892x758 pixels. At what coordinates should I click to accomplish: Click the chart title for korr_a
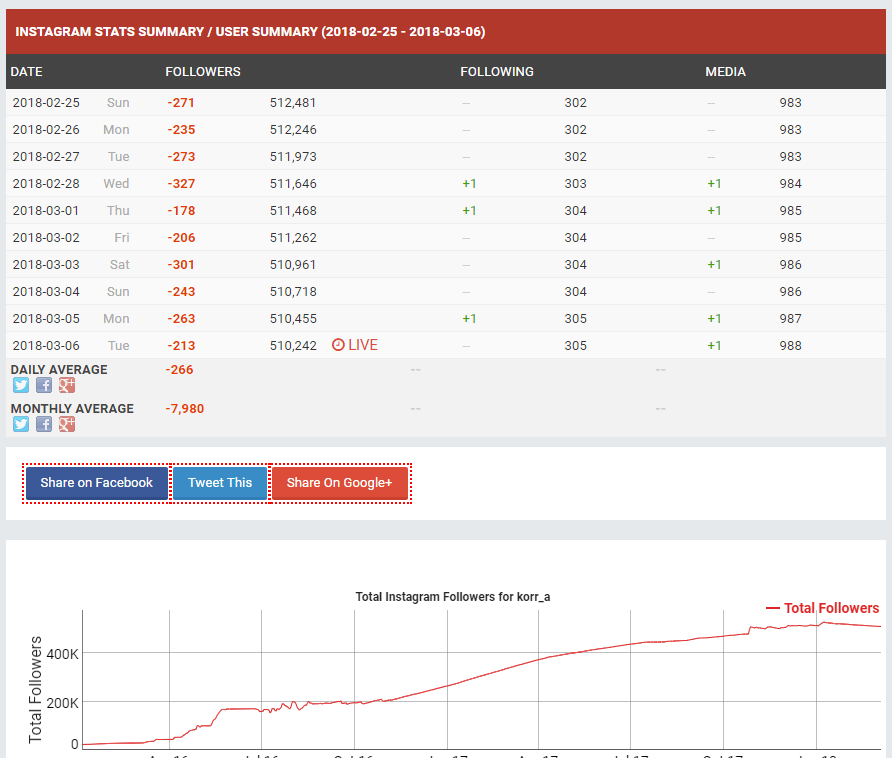[x=453, y=597]
